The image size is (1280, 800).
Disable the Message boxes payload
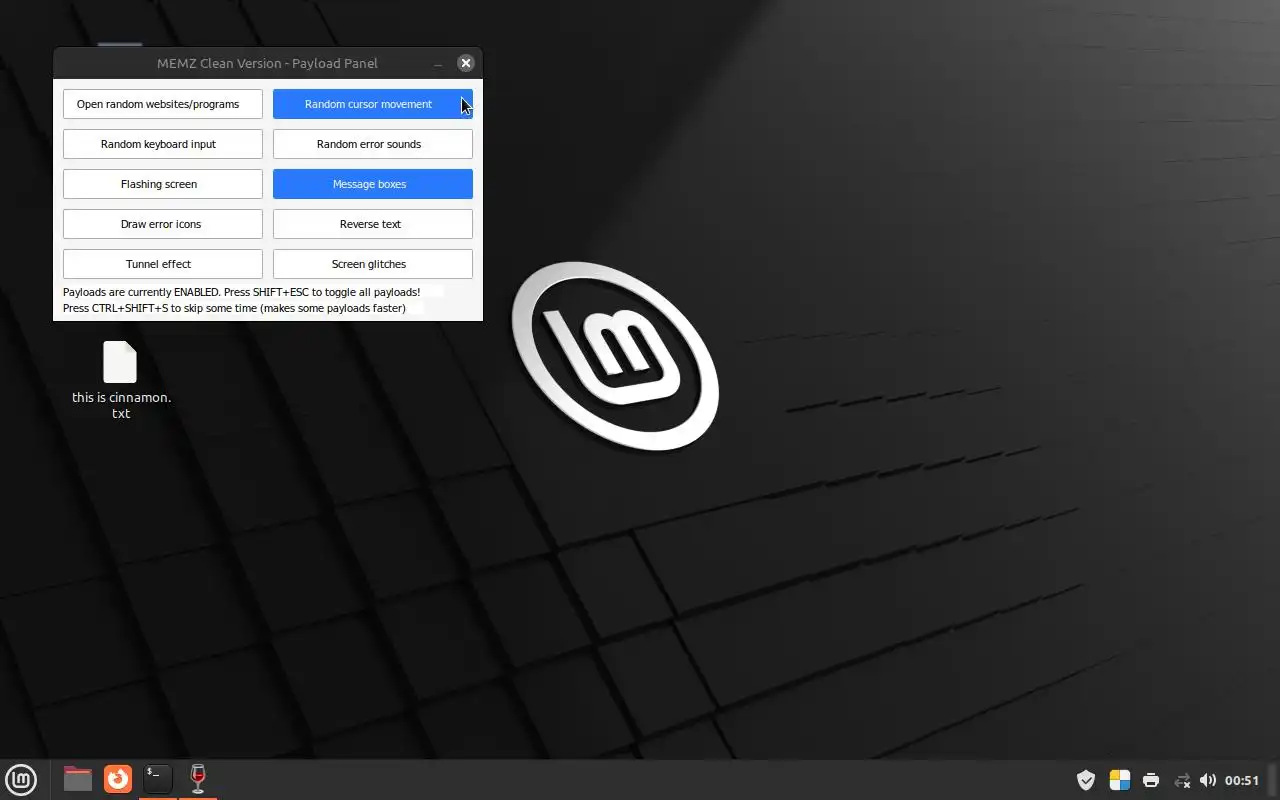372,184
